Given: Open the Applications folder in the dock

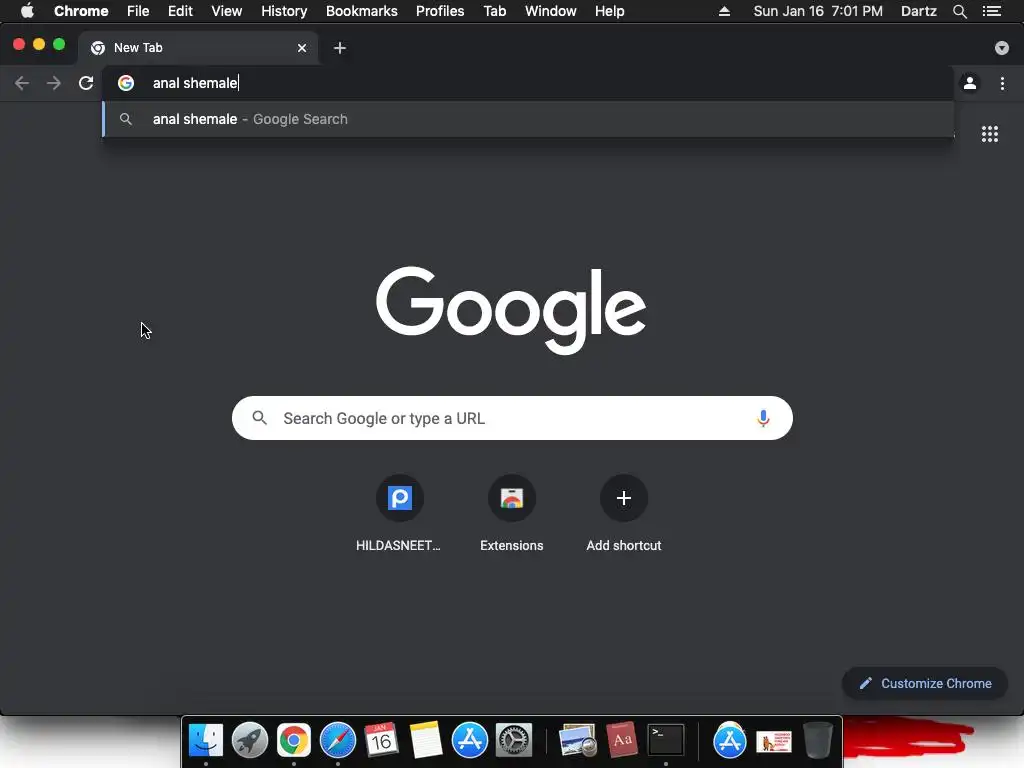Looking at the screenshot, I should (729, 740).
